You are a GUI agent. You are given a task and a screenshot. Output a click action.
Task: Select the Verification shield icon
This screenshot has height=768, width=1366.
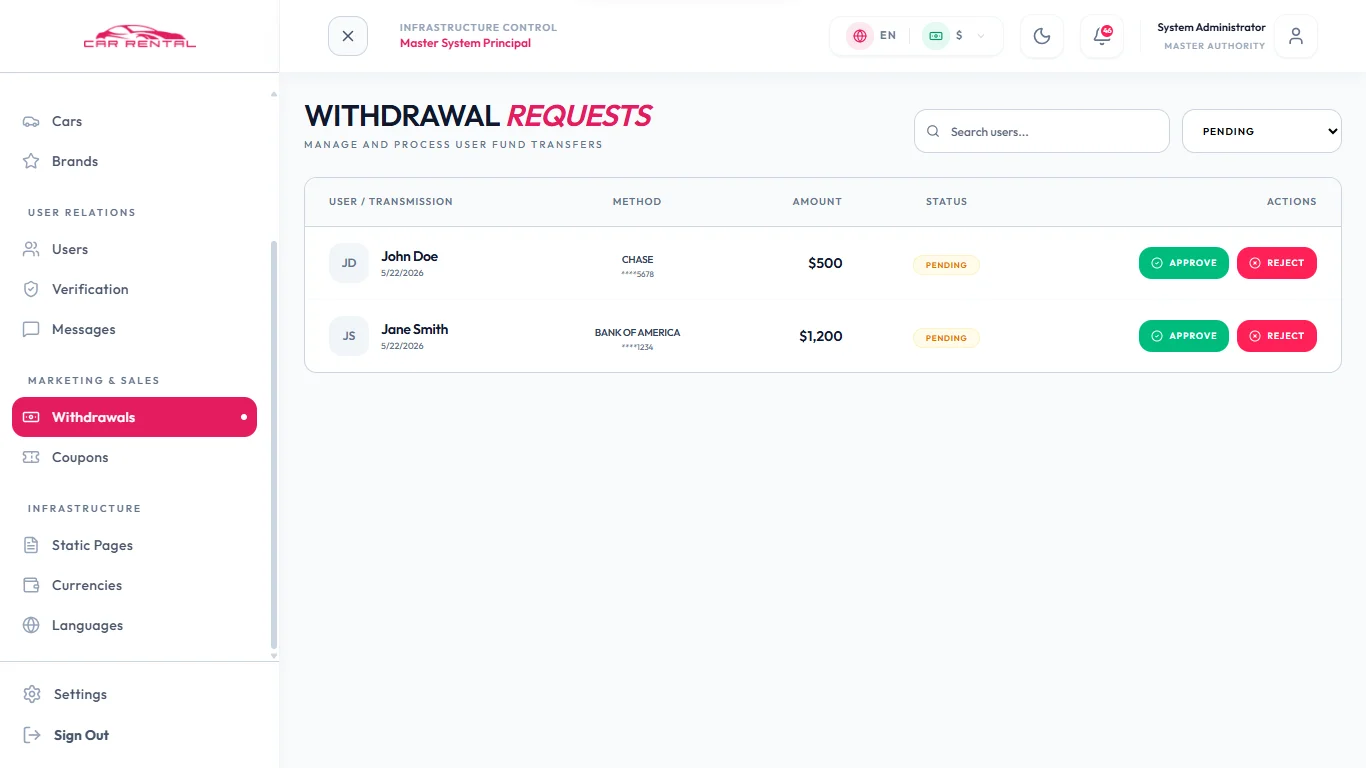click(31, 289)
